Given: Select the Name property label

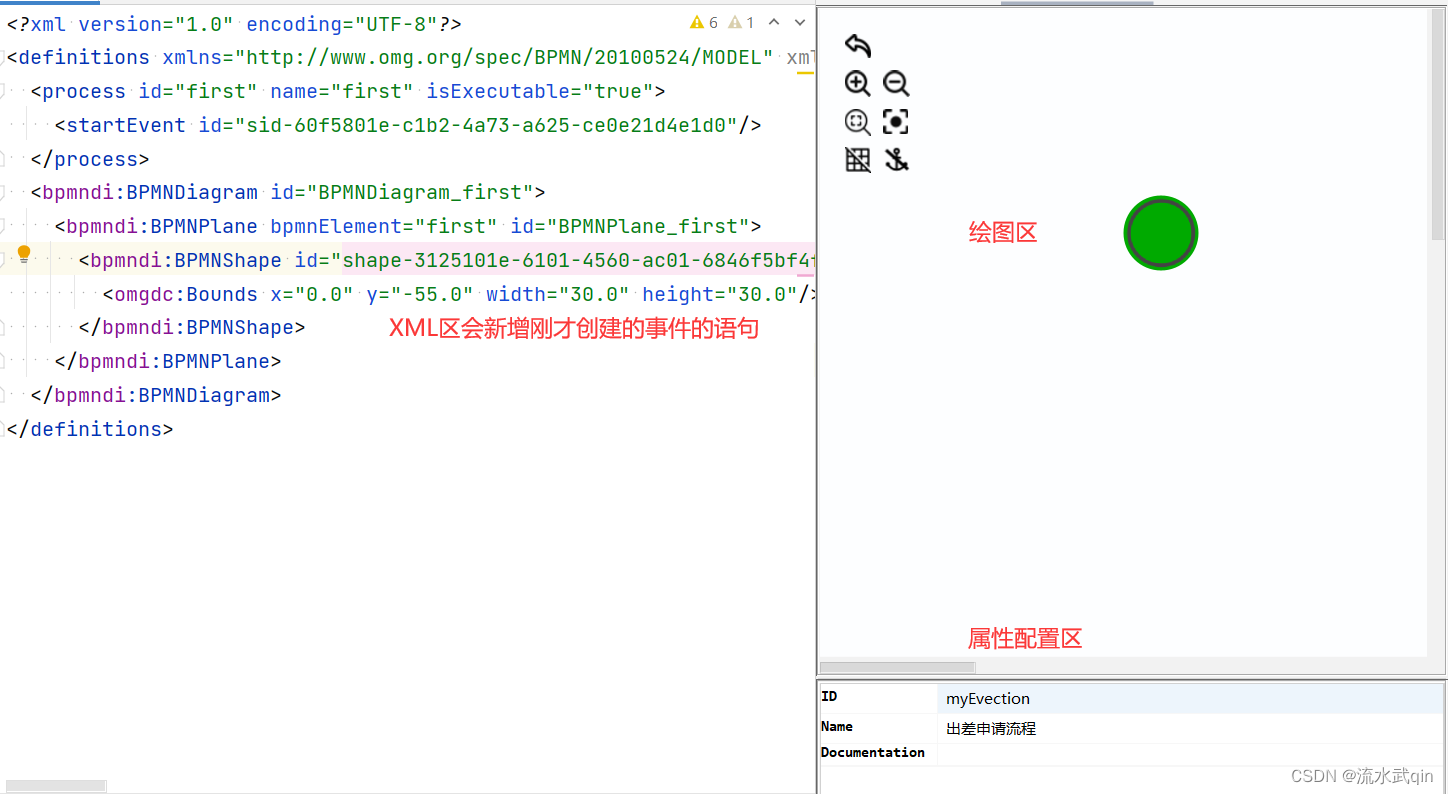Looking at the screenshot, I should (837, 727).
